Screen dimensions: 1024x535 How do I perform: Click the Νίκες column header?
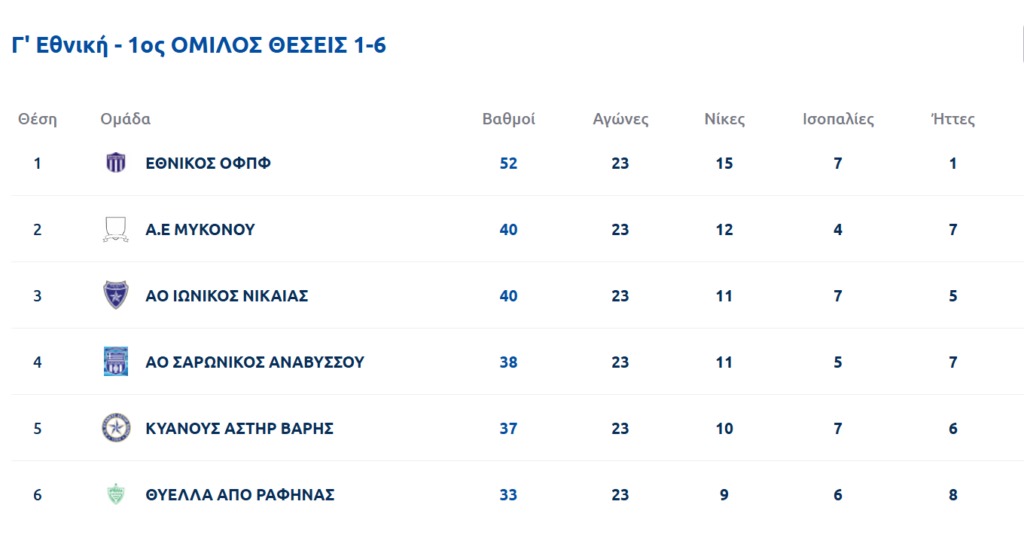point(724,119)
